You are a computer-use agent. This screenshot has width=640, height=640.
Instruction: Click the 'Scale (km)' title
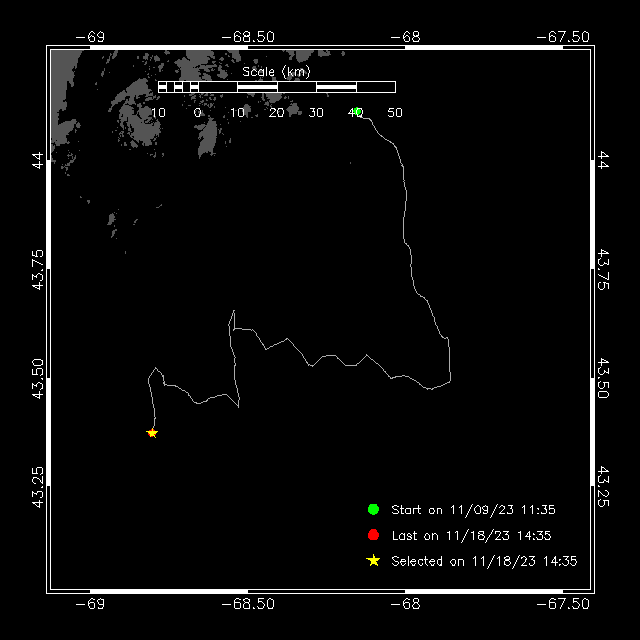[276, 72]
